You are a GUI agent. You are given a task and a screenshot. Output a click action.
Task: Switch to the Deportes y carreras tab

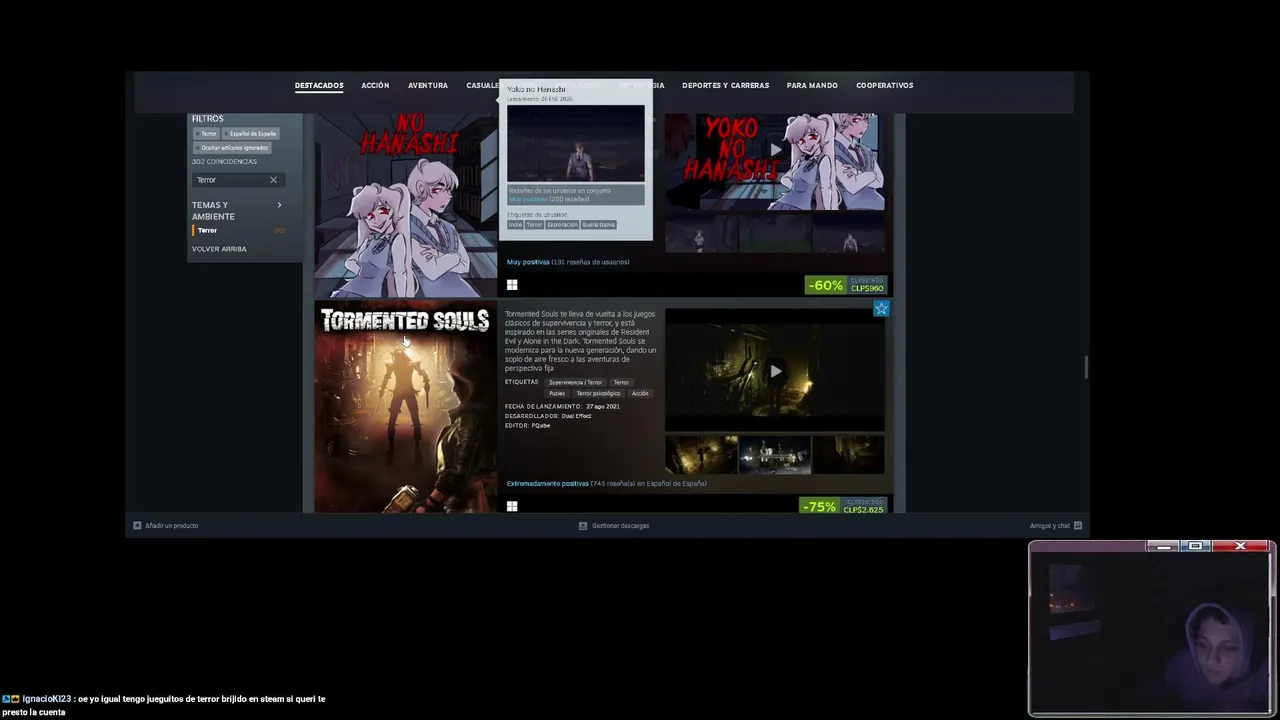point(726,86)
